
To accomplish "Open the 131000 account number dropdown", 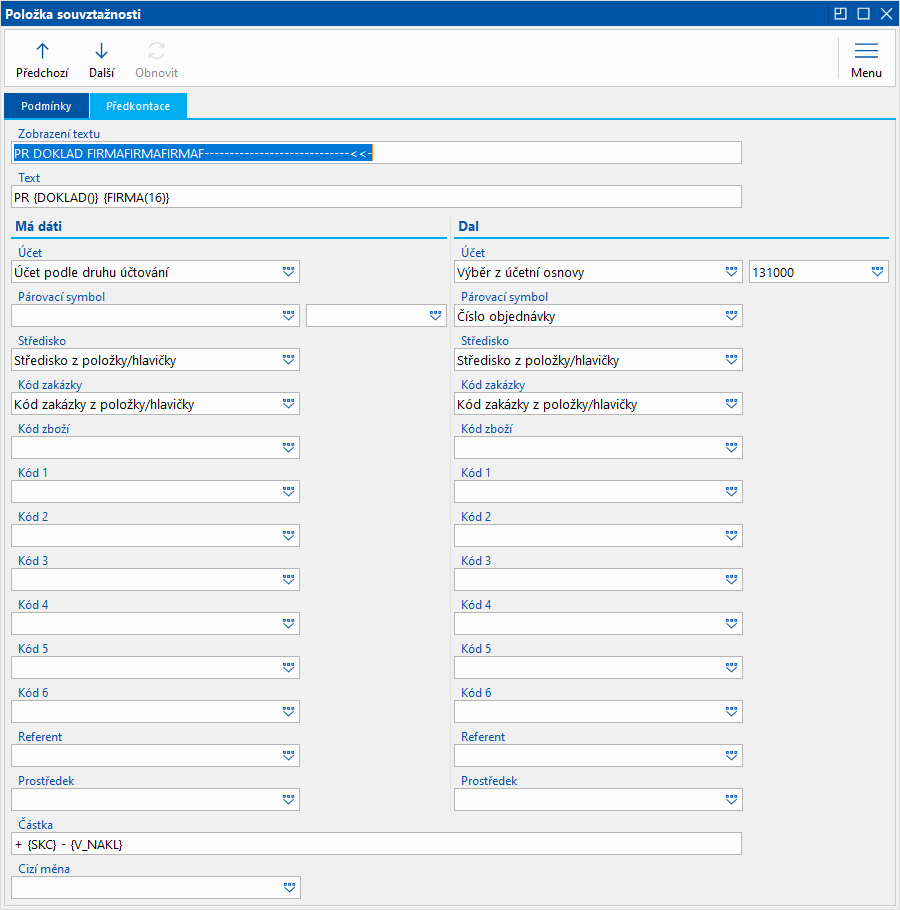I will click(877, 272).
